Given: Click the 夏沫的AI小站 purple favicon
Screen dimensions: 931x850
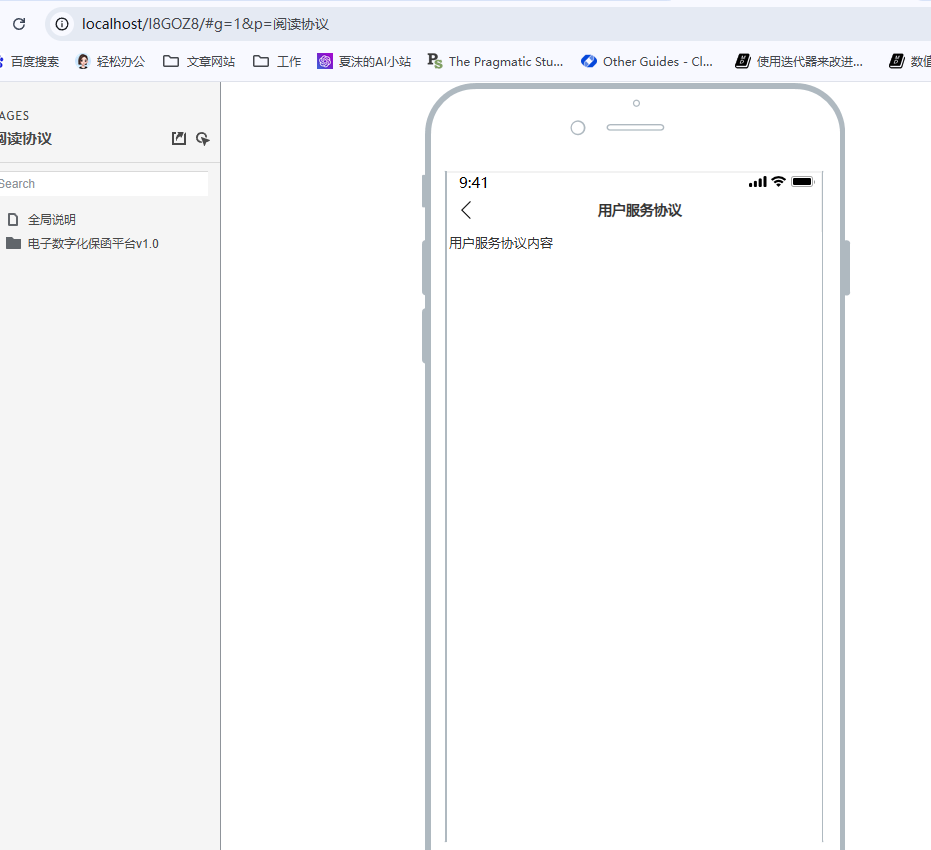Looking at the screenshot, I should (325, 61).
